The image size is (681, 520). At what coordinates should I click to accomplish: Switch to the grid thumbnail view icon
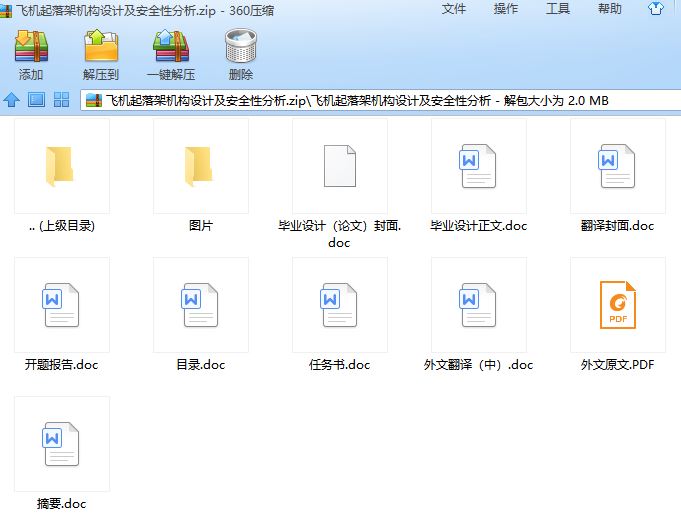pos(61,100)
